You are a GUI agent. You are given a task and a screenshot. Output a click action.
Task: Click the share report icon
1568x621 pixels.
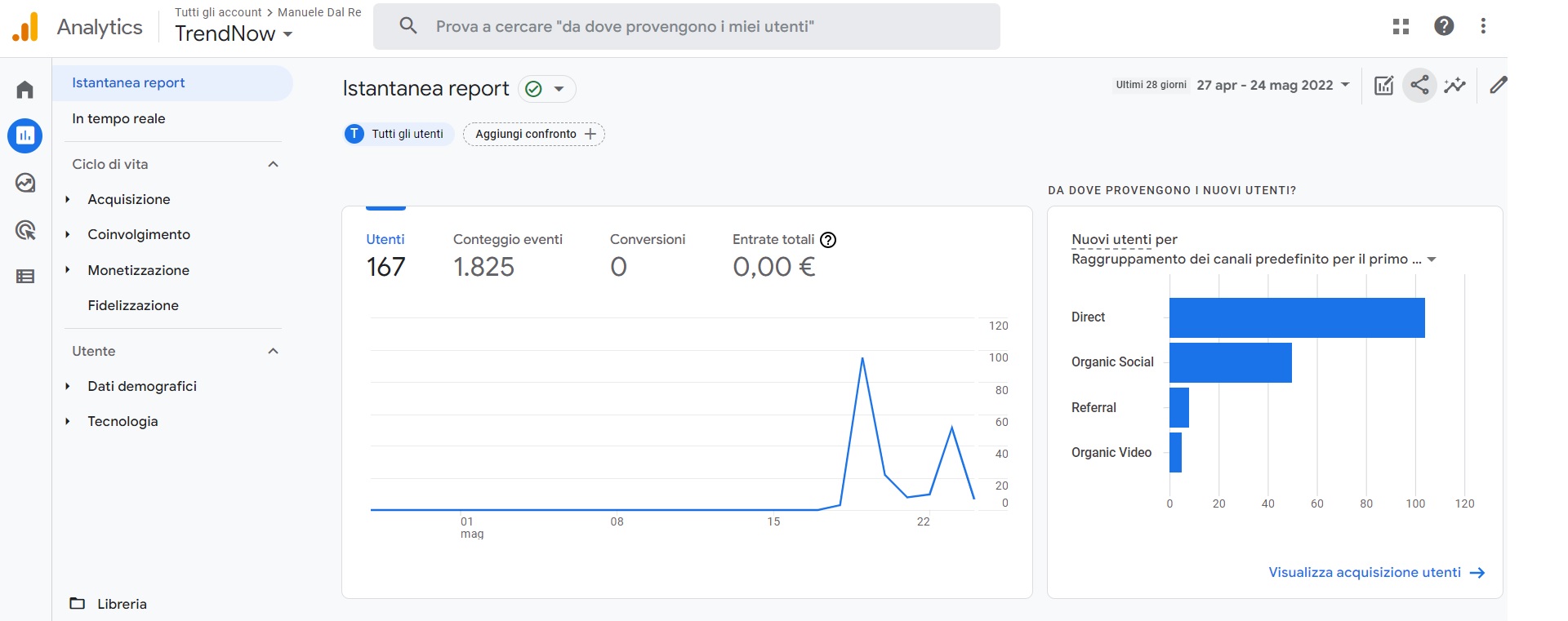(1419, 85)
